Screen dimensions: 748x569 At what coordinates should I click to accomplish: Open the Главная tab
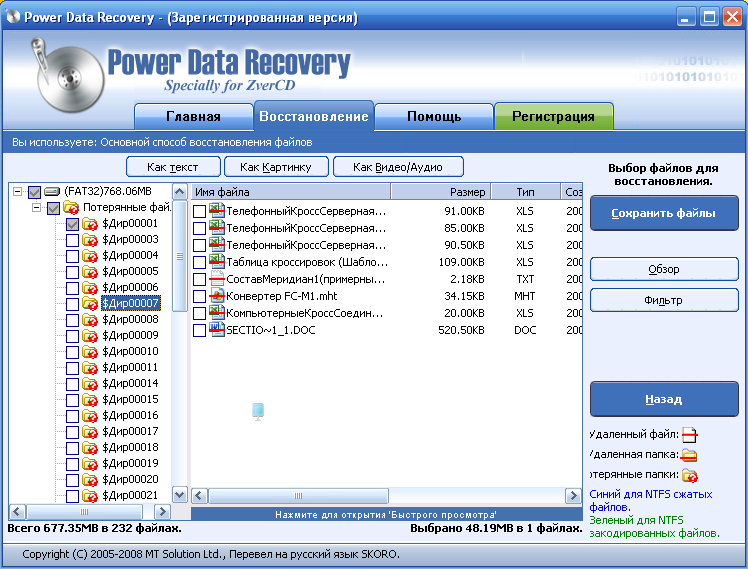coord(193,116)
